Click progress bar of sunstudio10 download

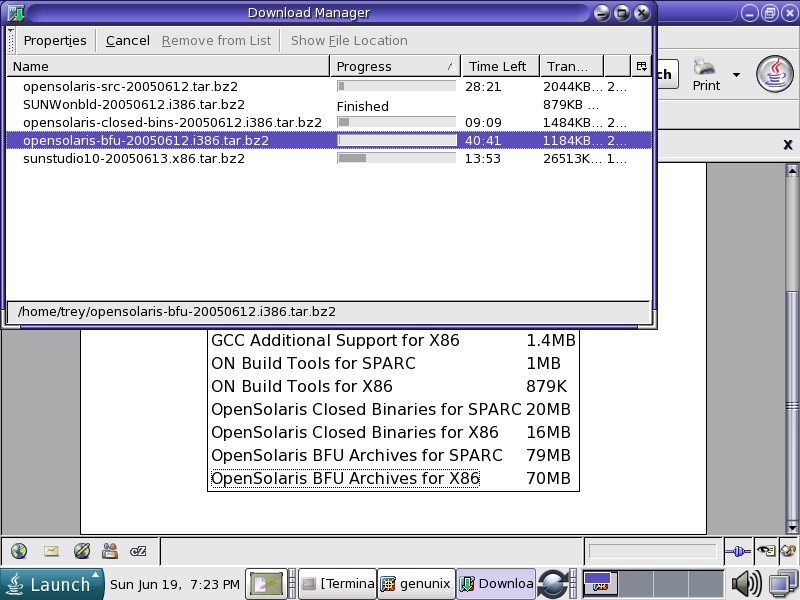pyautogui.click(x=396, y=158)
